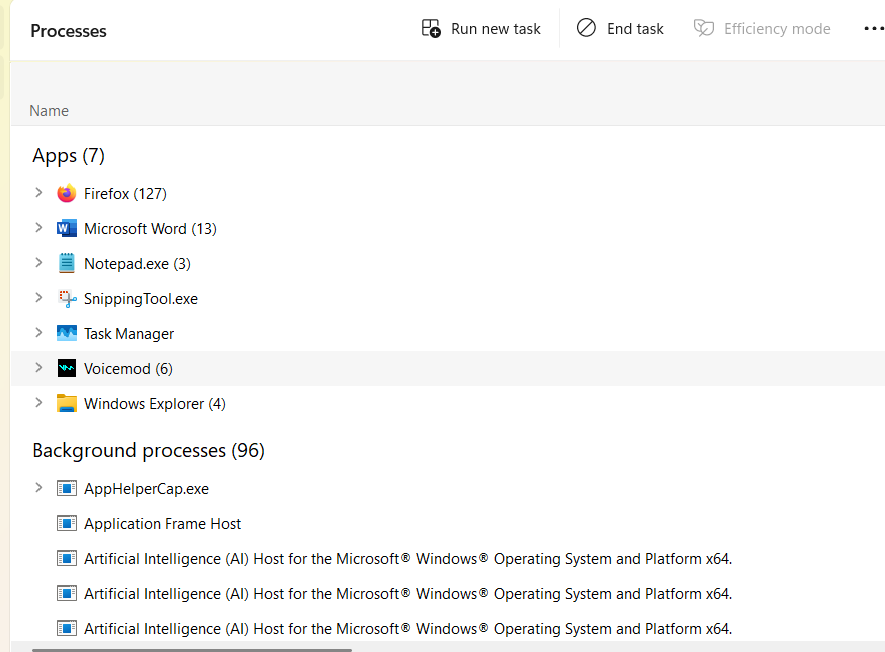The width and height of the screenshot is (885, 652).
Task: Expand the Notepad.exe (3) group
Action: pyautogui.click(x=38, y=262)
